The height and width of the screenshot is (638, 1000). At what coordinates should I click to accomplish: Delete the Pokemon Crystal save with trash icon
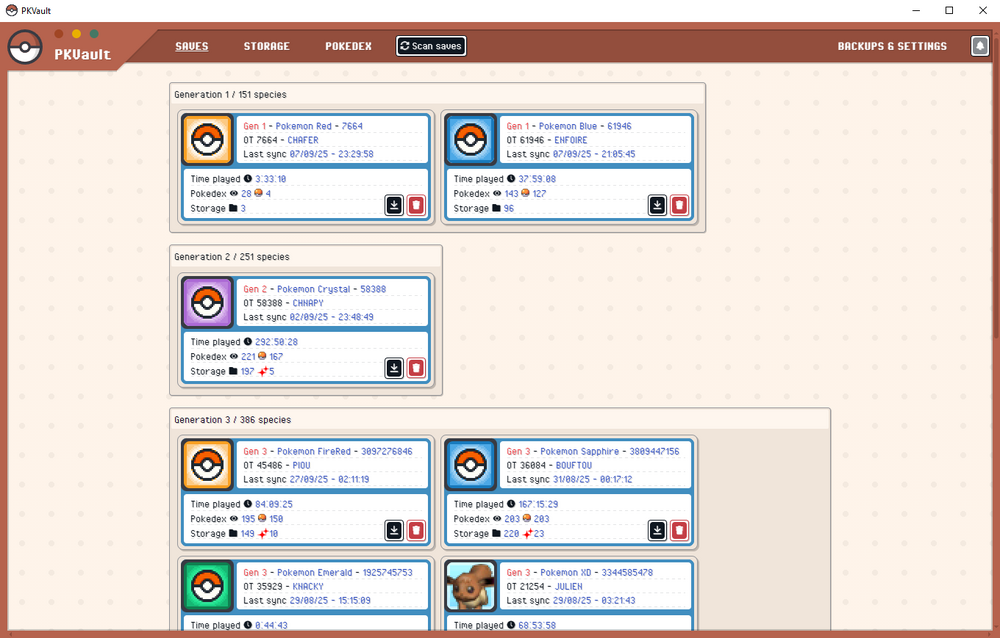(x=416, y=368)
